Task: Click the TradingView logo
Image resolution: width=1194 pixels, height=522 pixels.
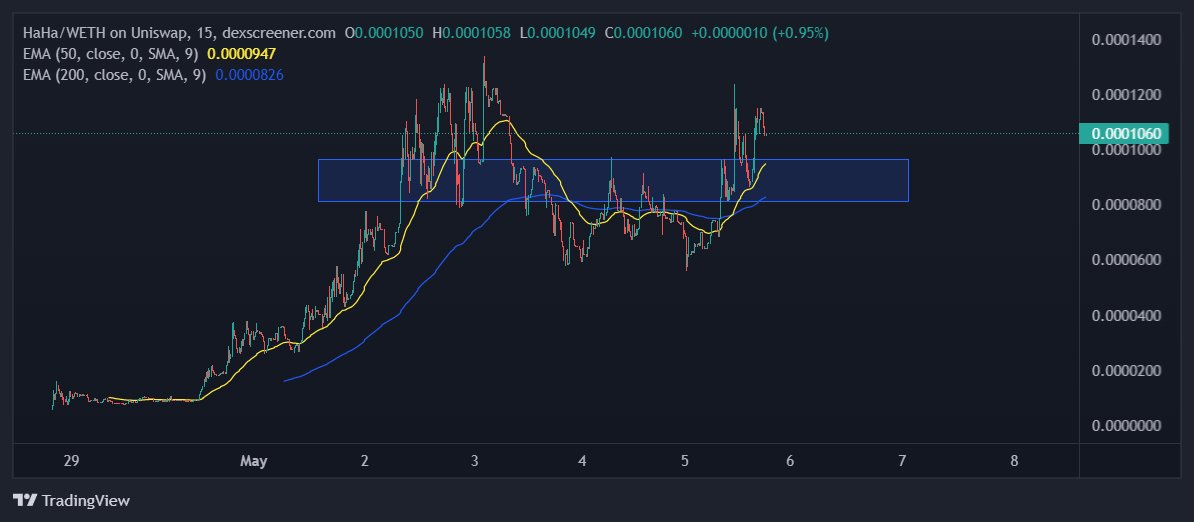Action: point(72,500)
